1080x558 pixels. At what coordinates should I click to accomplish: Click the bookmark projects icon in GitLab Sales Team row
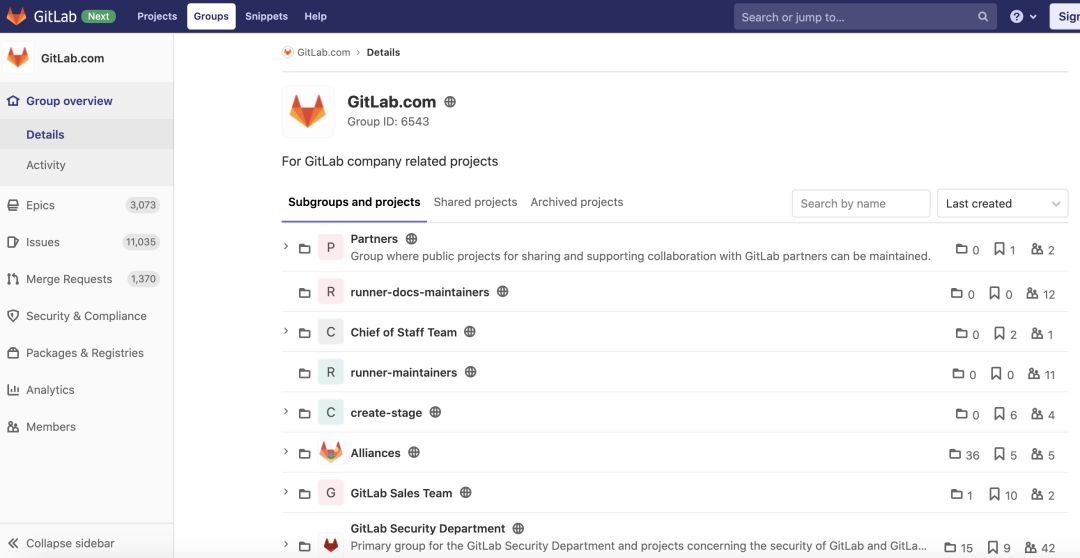[994, 494]
